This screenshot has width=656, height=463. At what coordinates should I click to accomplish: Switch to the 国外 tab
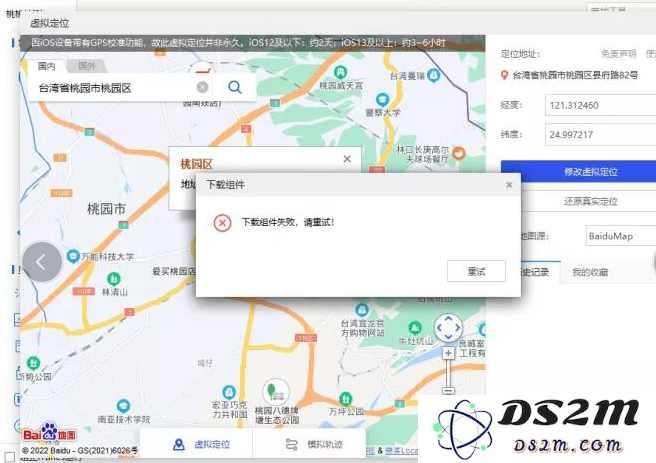pos(87,66)
